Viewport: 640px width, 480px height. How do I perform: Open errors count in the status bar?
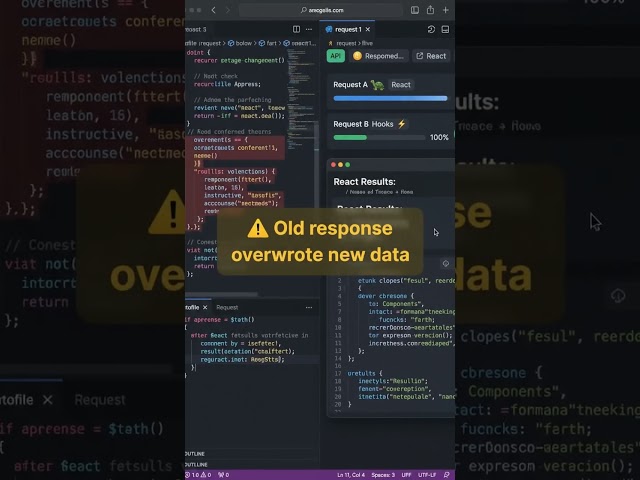[193, 475]
